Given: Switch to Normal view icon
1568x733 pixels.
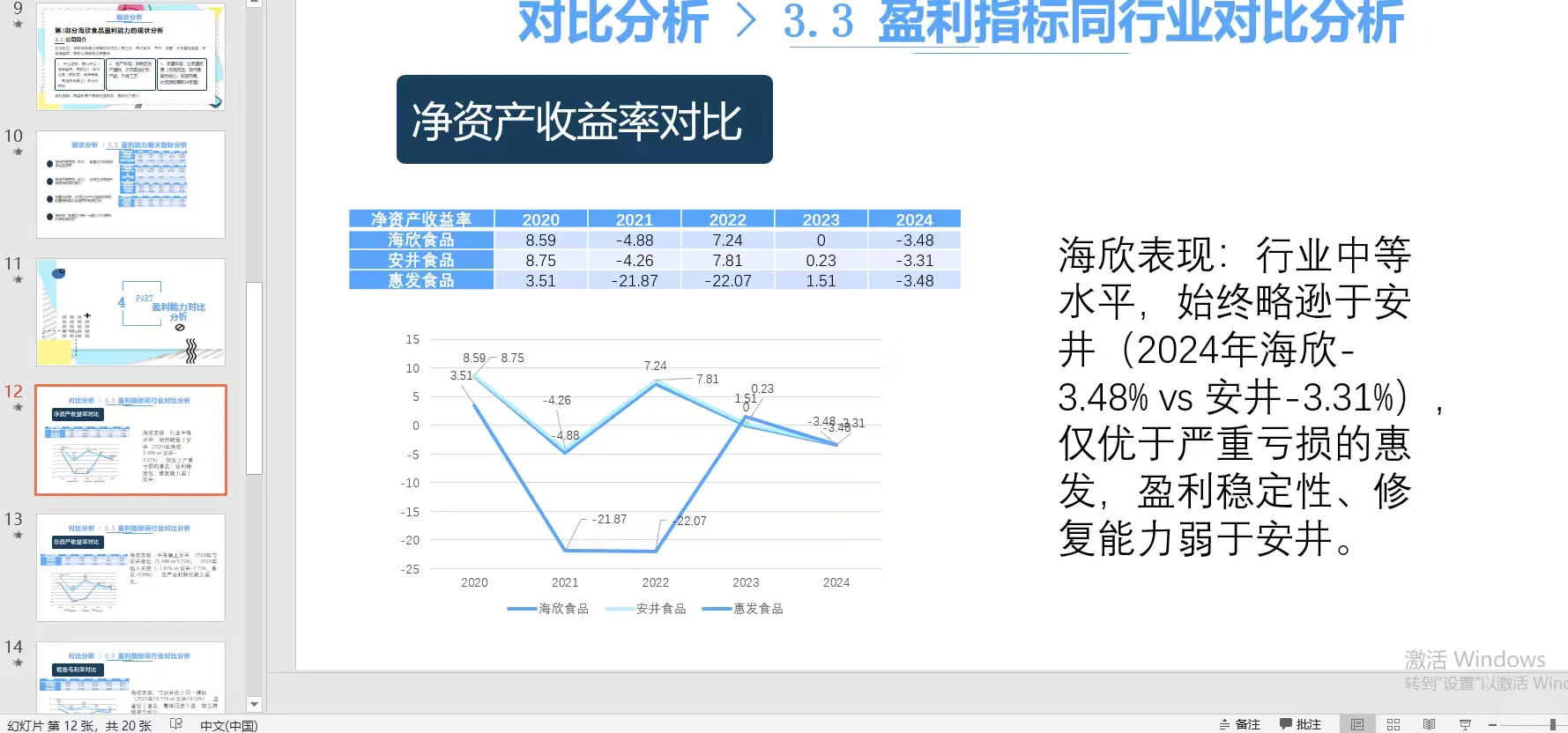Looking at the screenshot, I should 1357,724.
